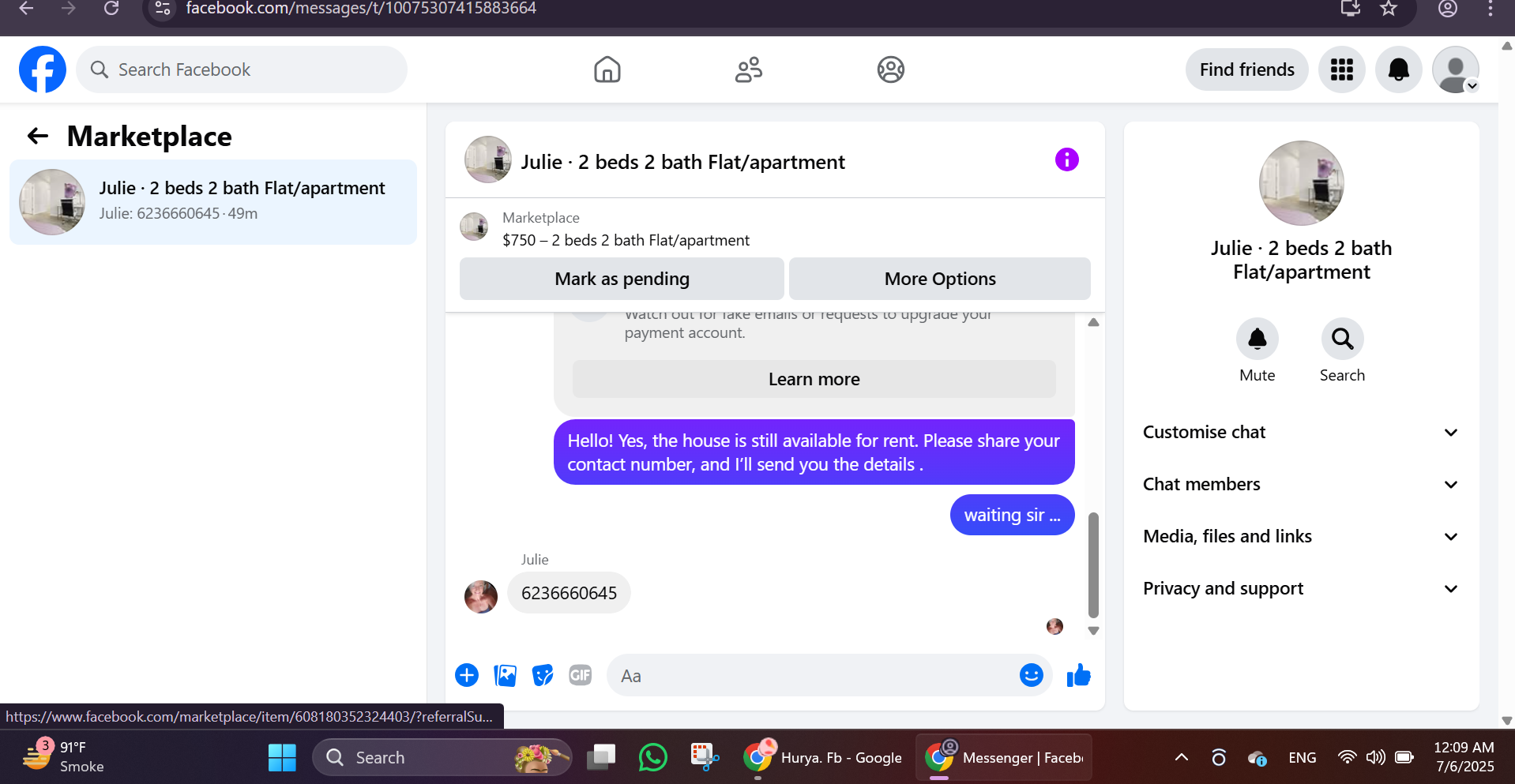This screenshot has width=1515, height=784.
Task: Open the weather widget 91°F Smoke
Action: point(63,756)
